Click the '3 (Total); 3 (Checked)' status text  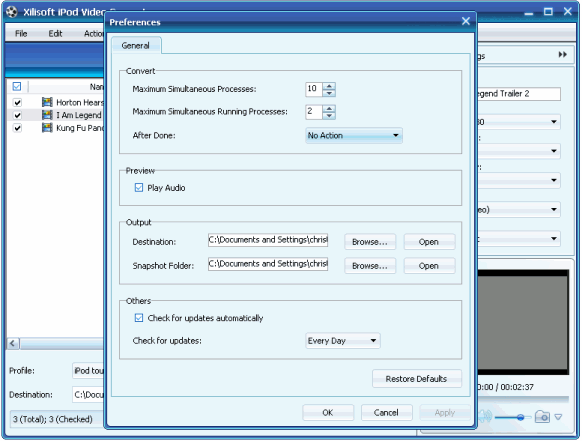point(53,419)
